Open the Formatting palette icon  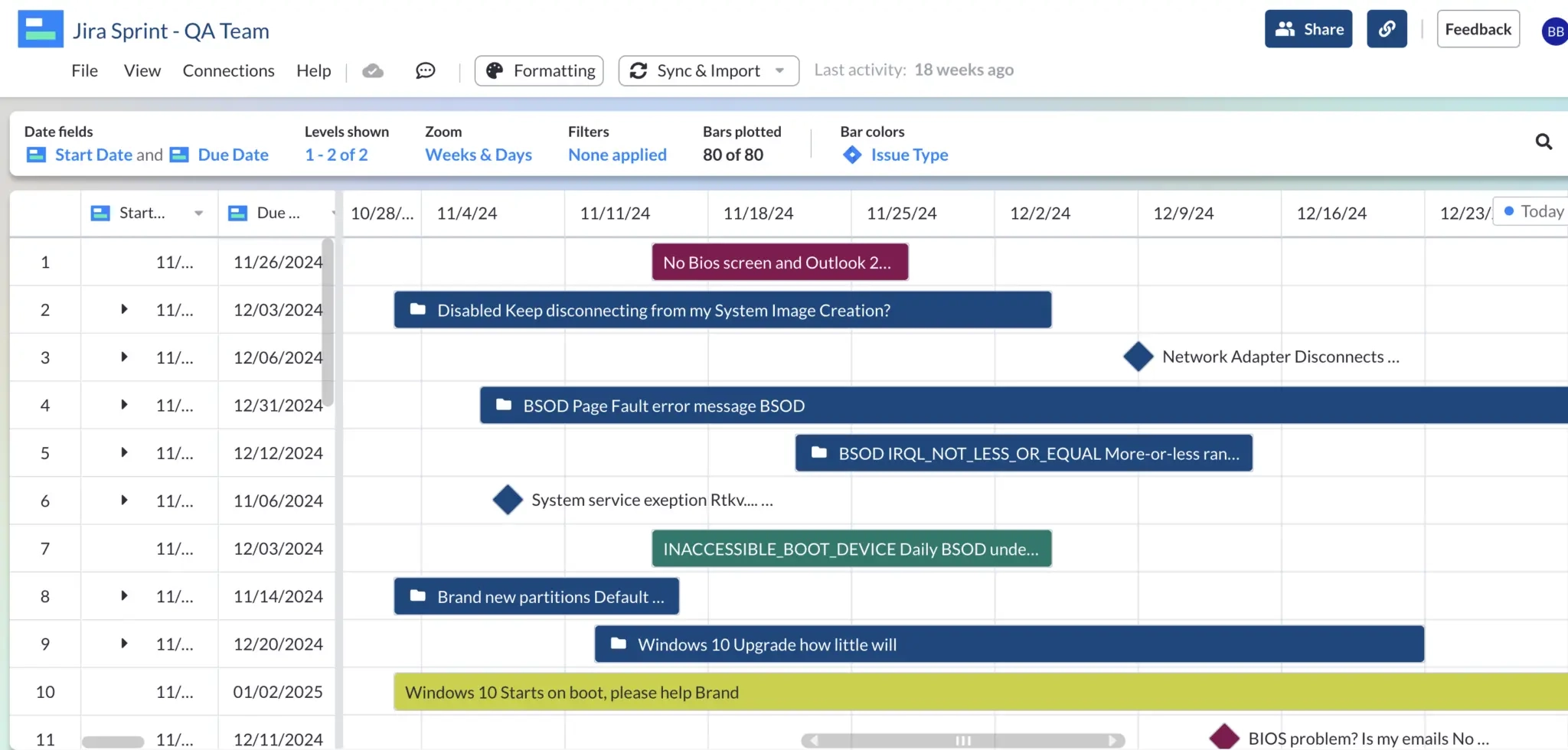495,70
